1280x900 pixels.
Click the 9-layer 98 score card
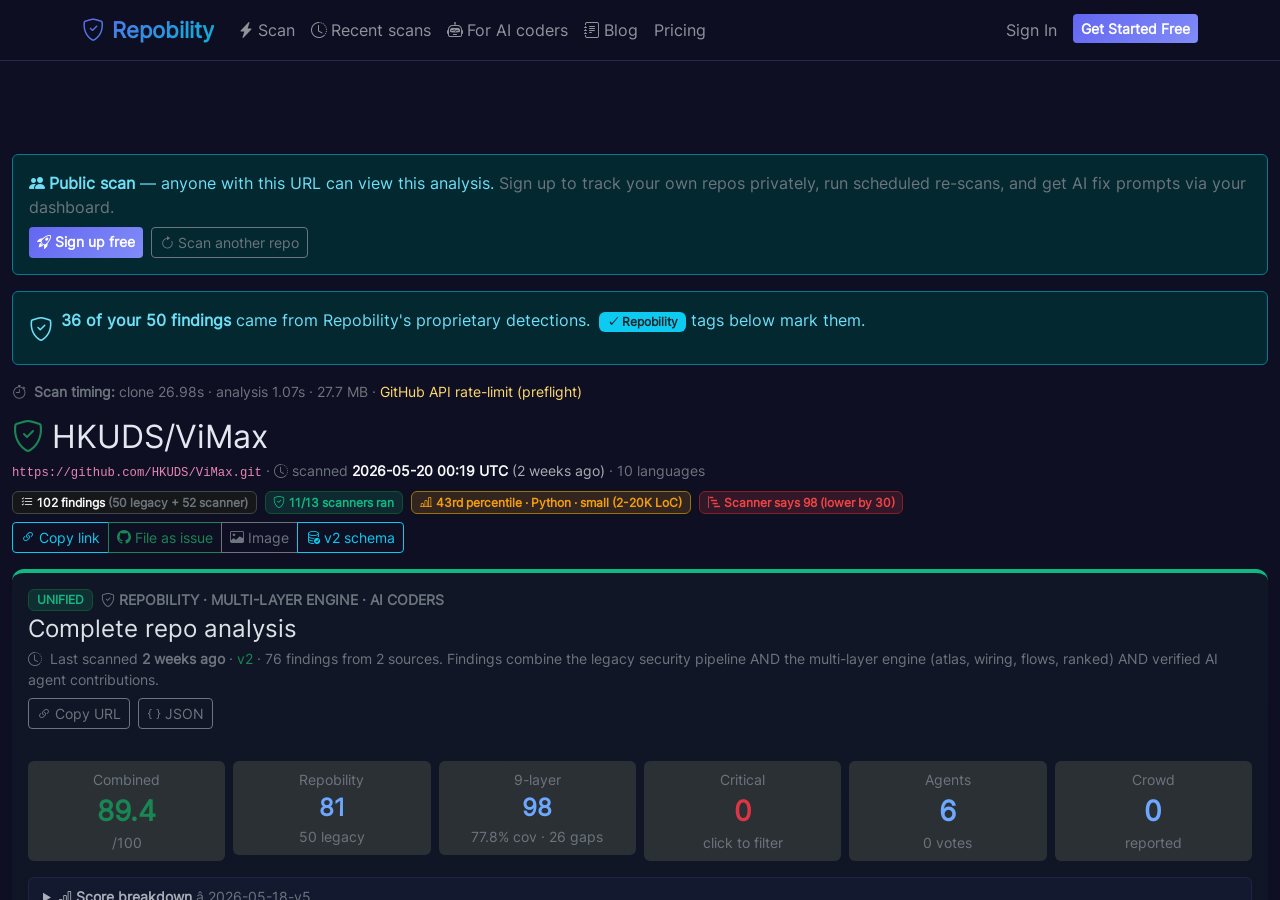pyautogui.click(x=537, y=808)
